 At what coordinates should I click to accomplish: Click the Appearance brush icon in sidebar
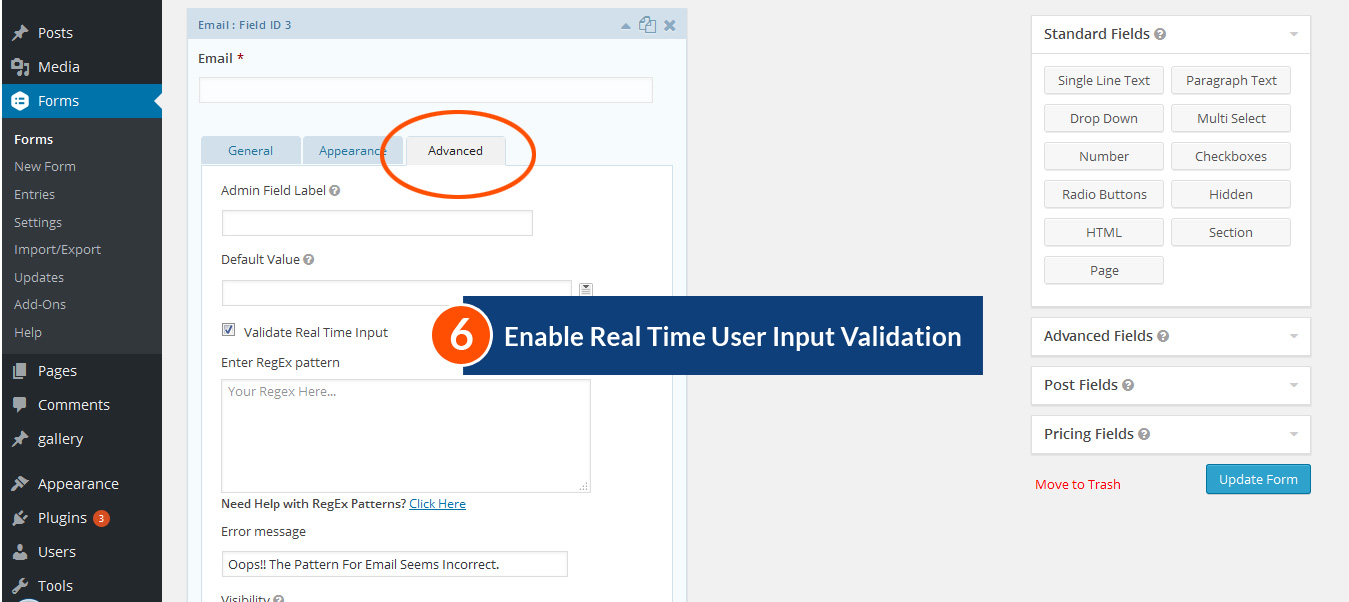(x=19, y=484)
